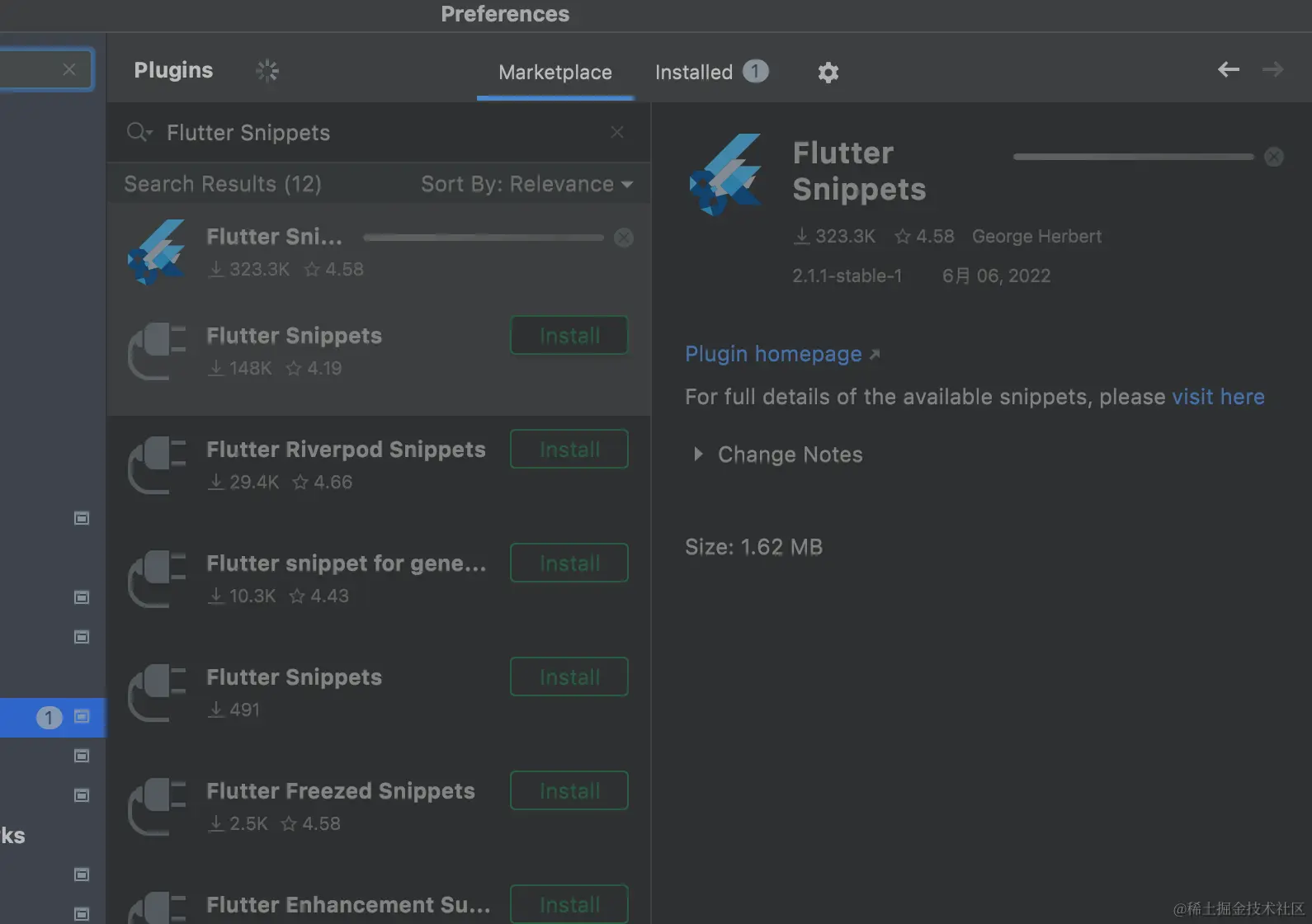Expand the Change Notes section
Viewport: 1312px width, 924px height.
[x=698, y=454]
